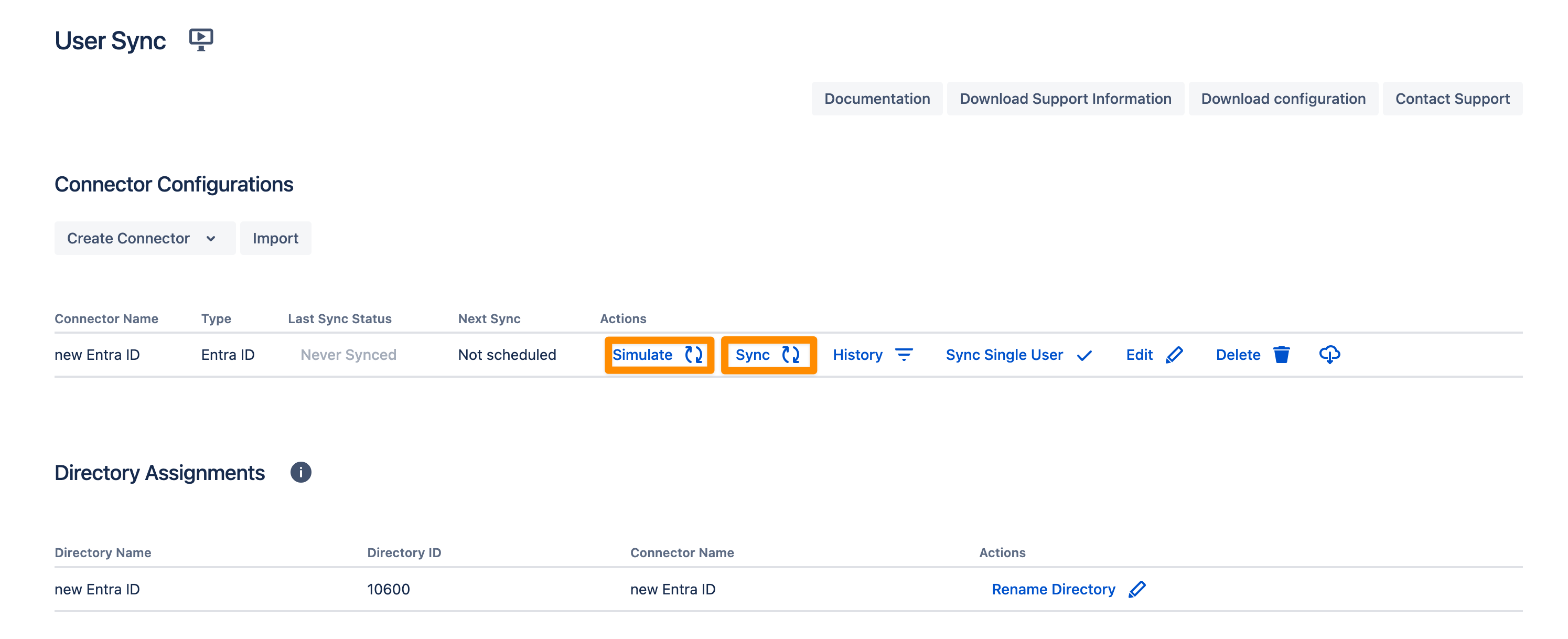Click the Last Sync Status column header
The image size is (1568, 639).
click(340, 318)
